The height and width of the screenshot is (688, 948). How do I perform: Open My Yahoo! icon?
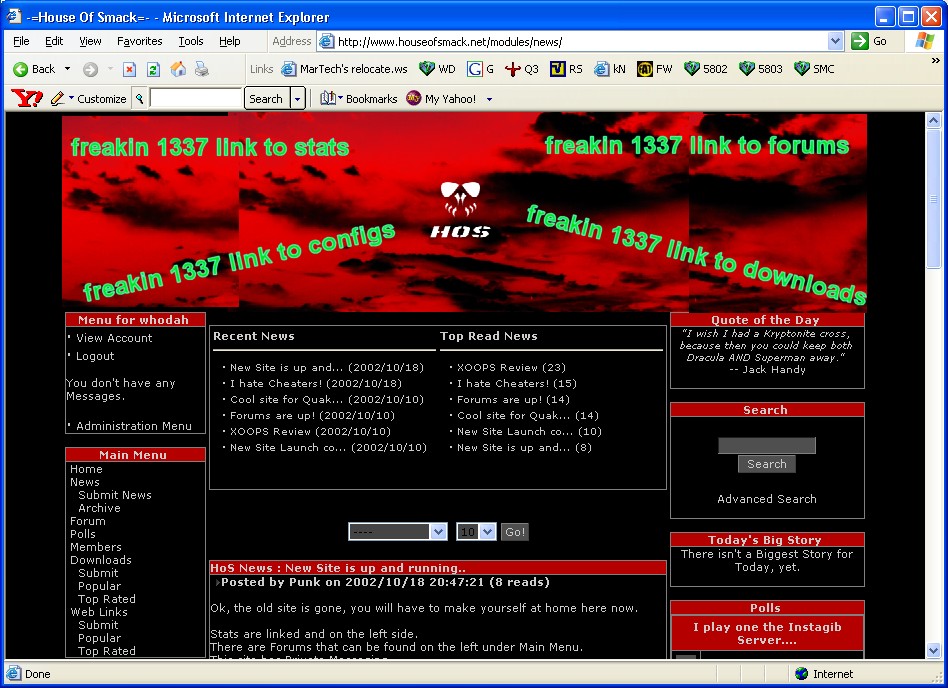pyautogui.click(x=414, y=98)
